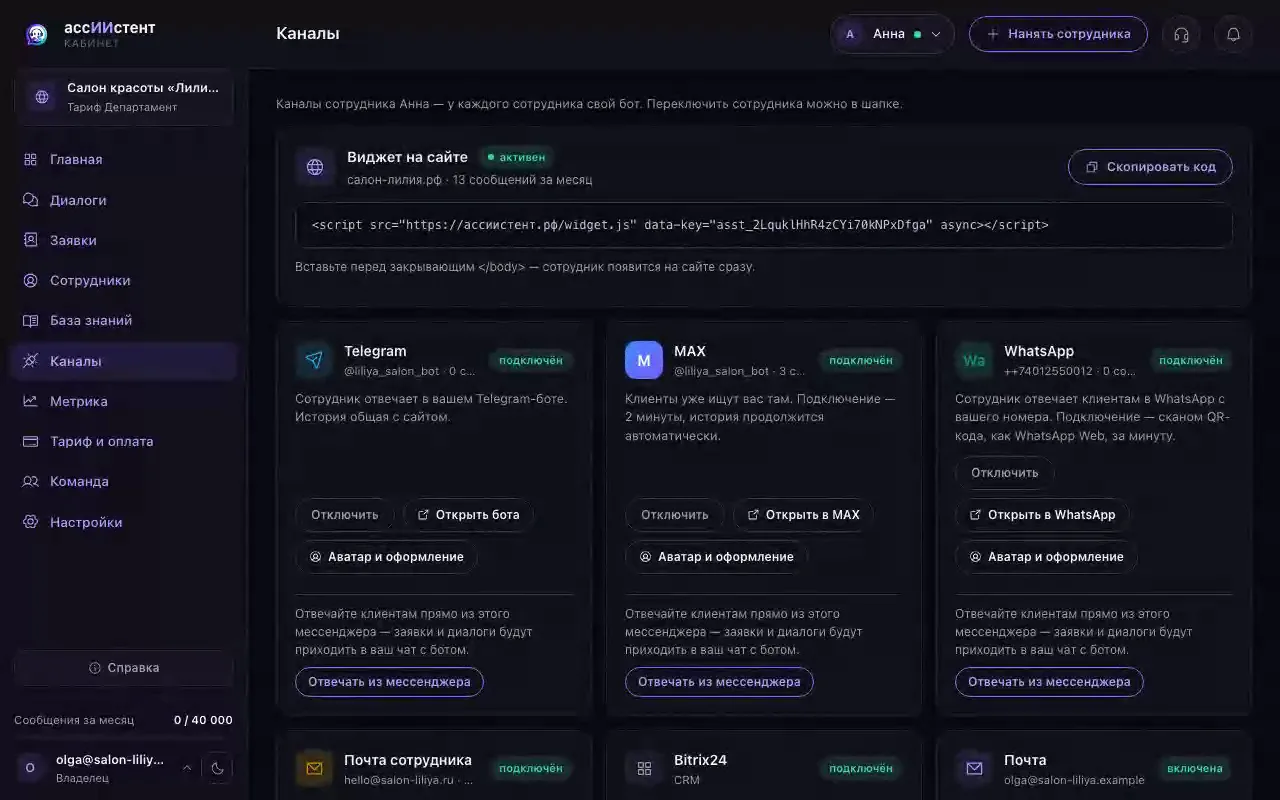Click Telegram подключён status badge
This screenshot has height=800, width=1280.
pyautogui.click(x=531, y=360)
